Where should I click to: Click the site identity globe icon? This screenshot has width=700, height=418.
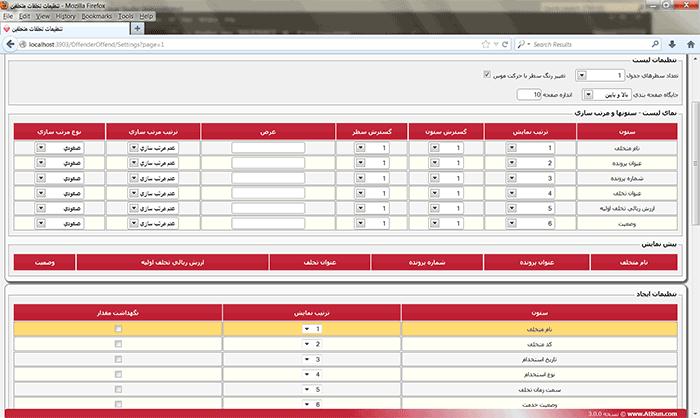23,44
